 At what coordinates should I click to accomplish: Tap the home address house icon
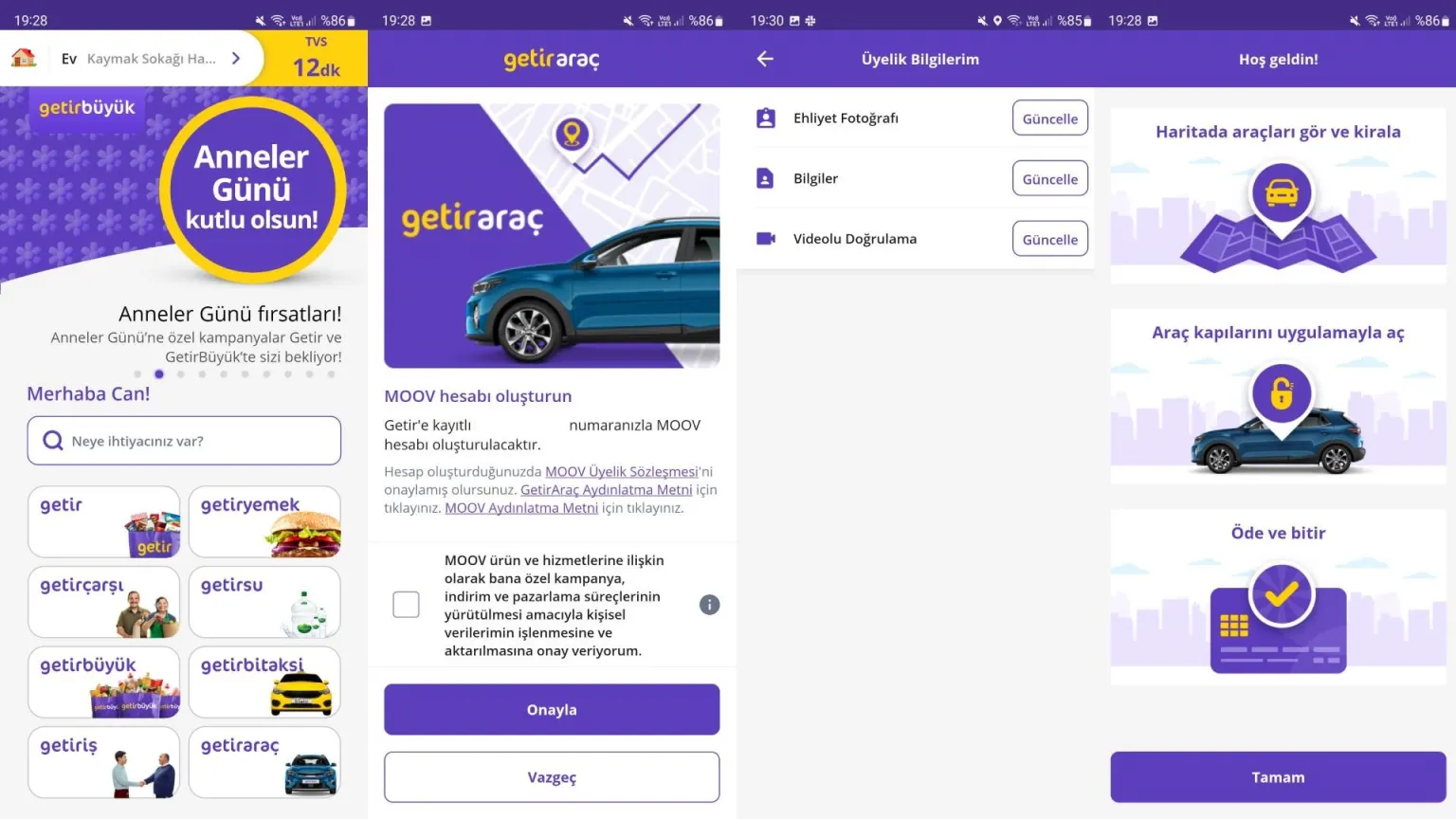(x=24, y=58)
